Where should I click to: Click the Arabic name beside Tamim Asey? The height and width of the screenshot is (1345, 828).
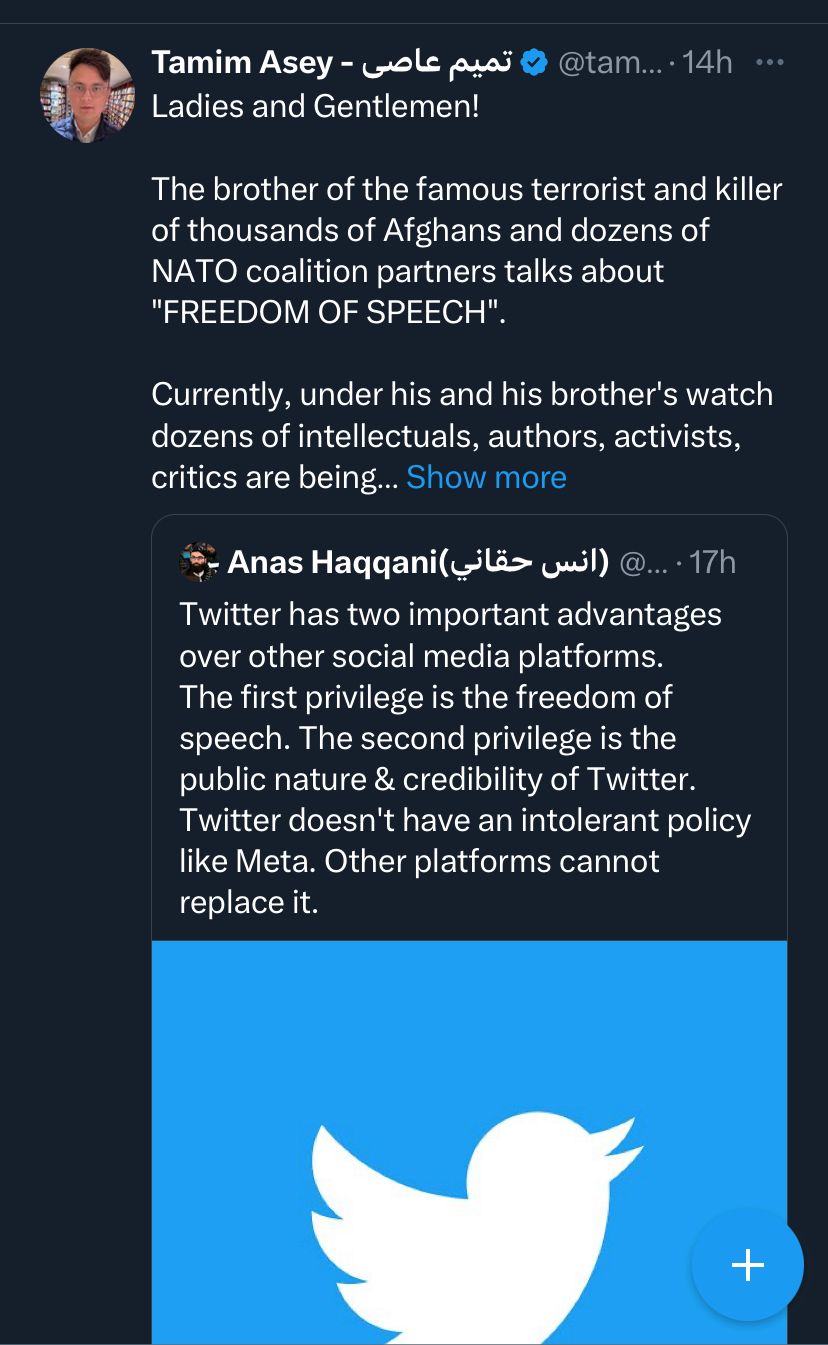click(435, 63)
